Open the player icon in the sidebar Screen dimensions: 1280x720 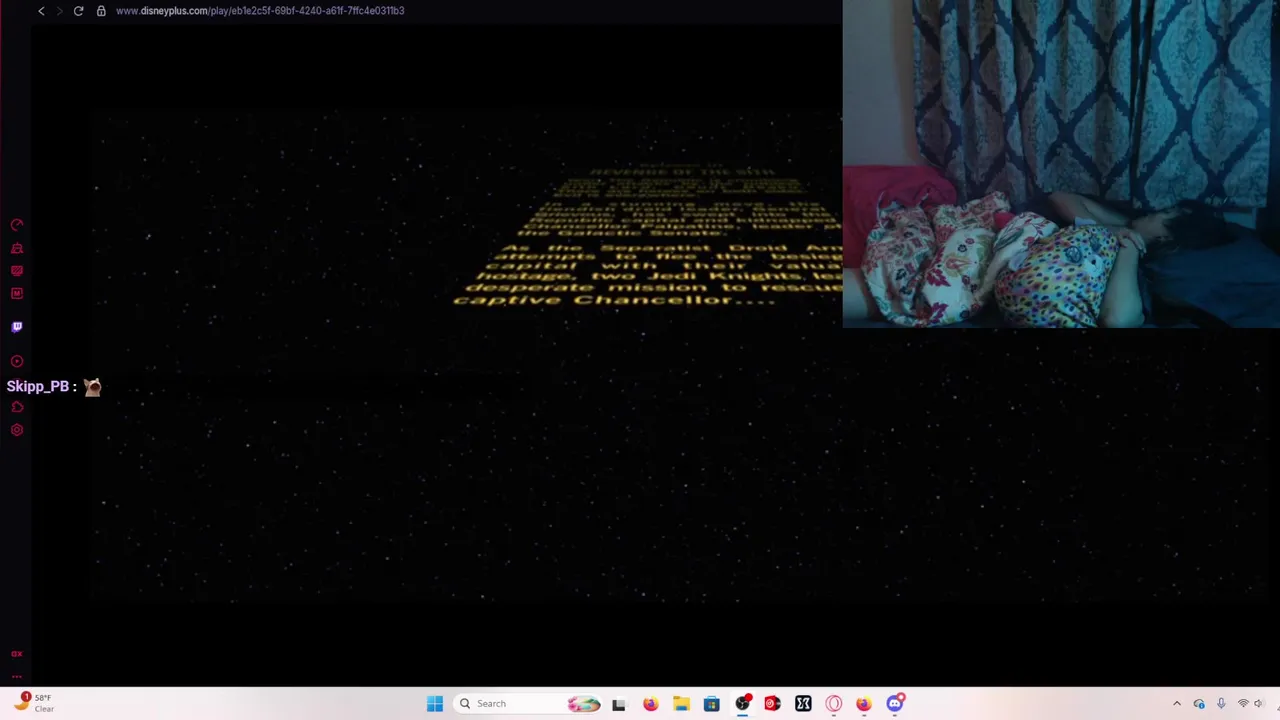point(17,361)
